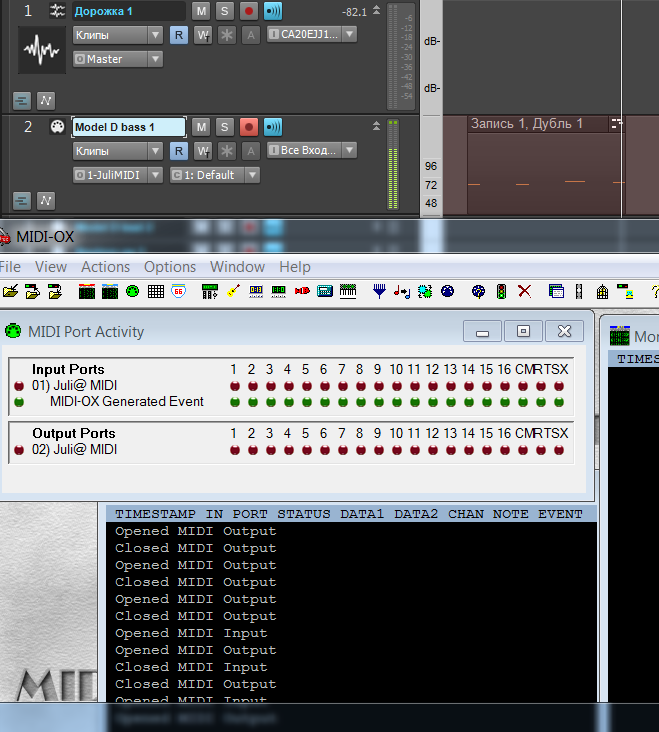Image resolution: width=659 pixels, height=732 pixels.
Task: Close the MIDI Port Activity window
Action: 564,331
